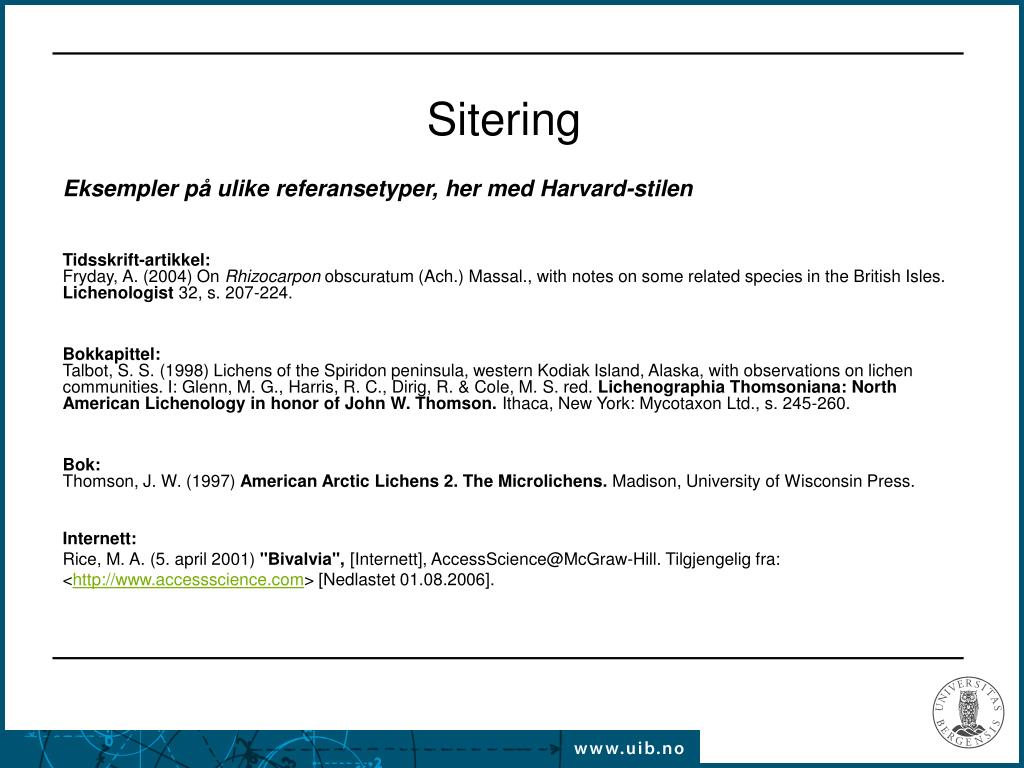Open the accessscience.com hyperlink
This screenshot has width=1024, height=768.
[188, 580]
